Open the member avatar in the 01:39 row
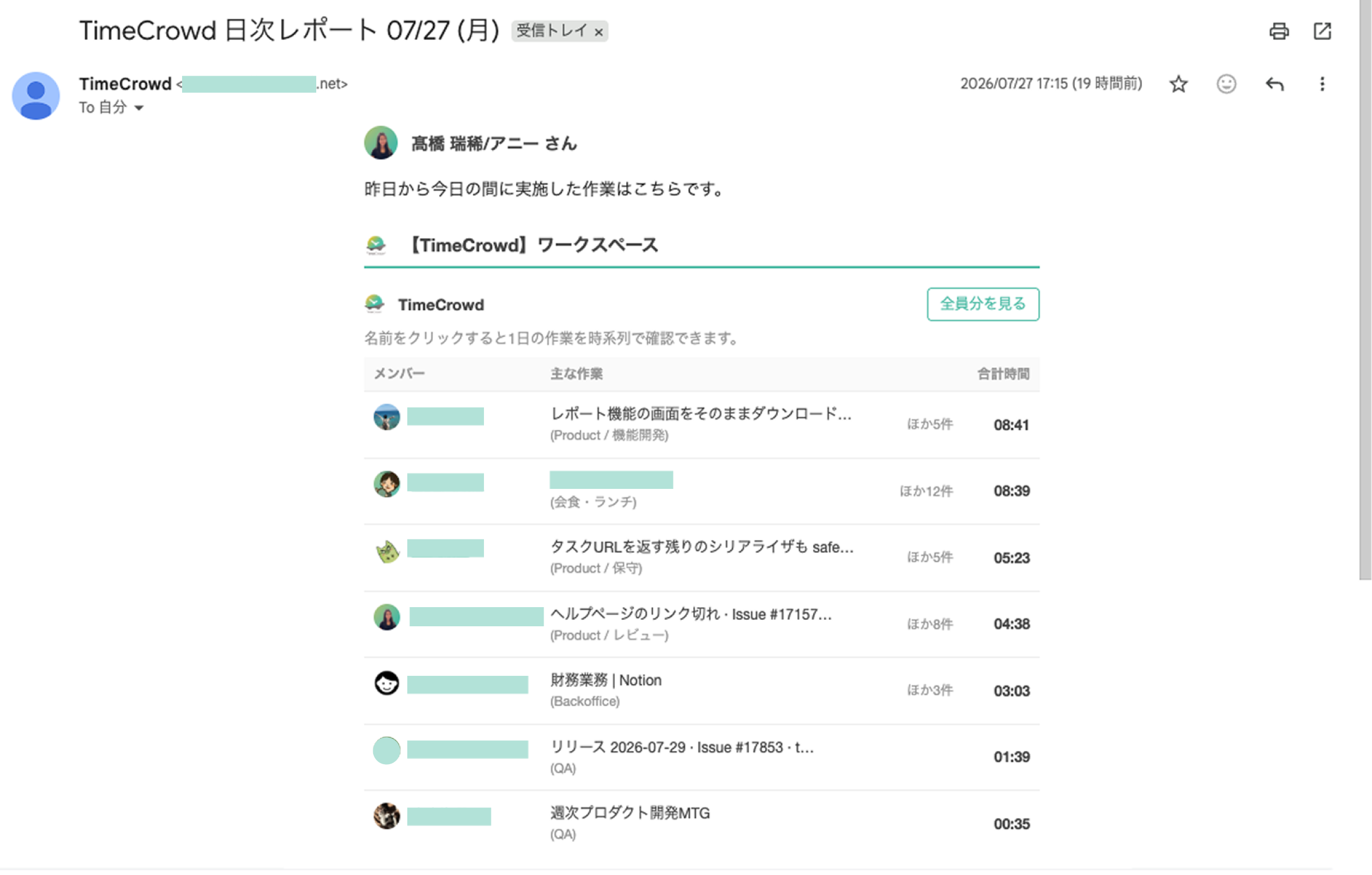The height and width of the screenshot is (875, 1372). (387, 750)
